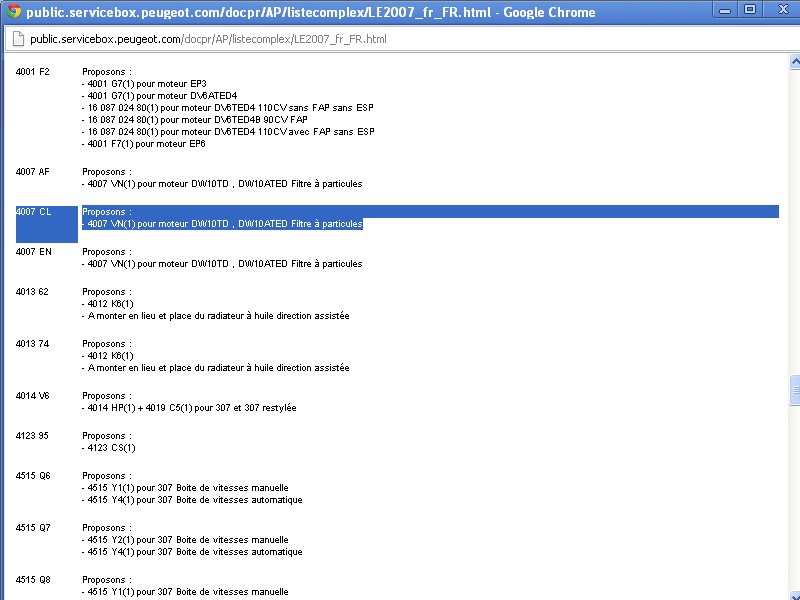The width and height of the screenshot is (800, 600).
Task: Click '4515 Y4(1)' automatique line under 4515 Q7
Action: coord(192,552)
